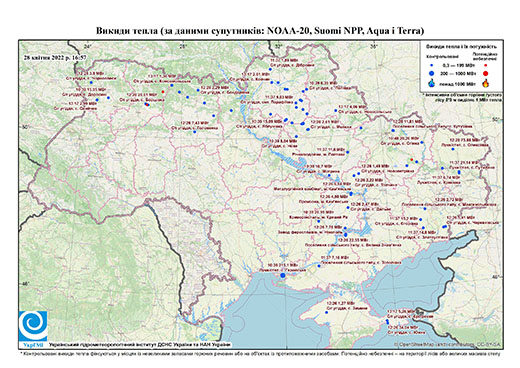This screenshot has height=368, width=520.
Task: Click the large blue circle in legend
Action: (432, 74)
